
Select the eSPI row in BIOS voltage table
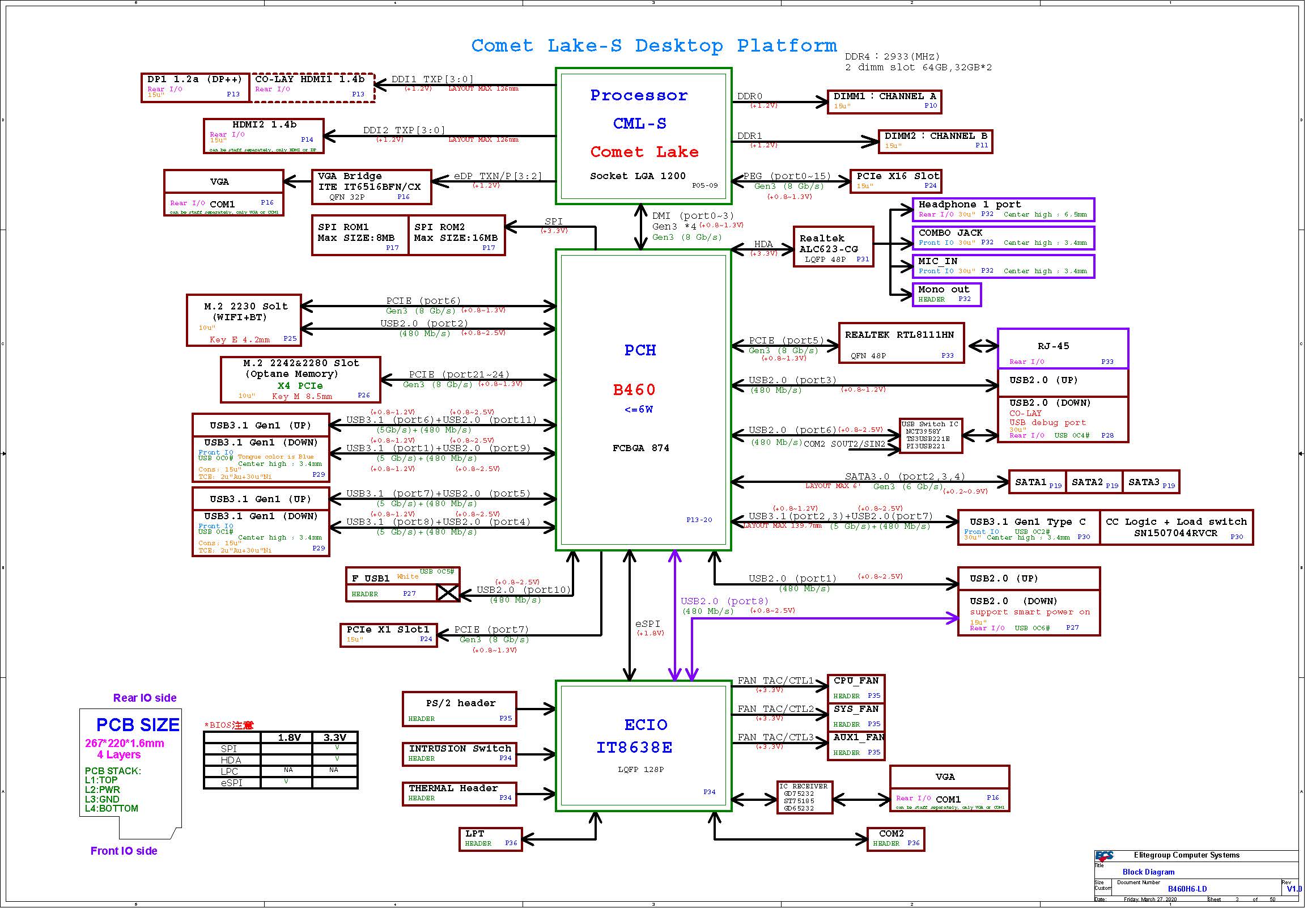(x=281, y=783)
